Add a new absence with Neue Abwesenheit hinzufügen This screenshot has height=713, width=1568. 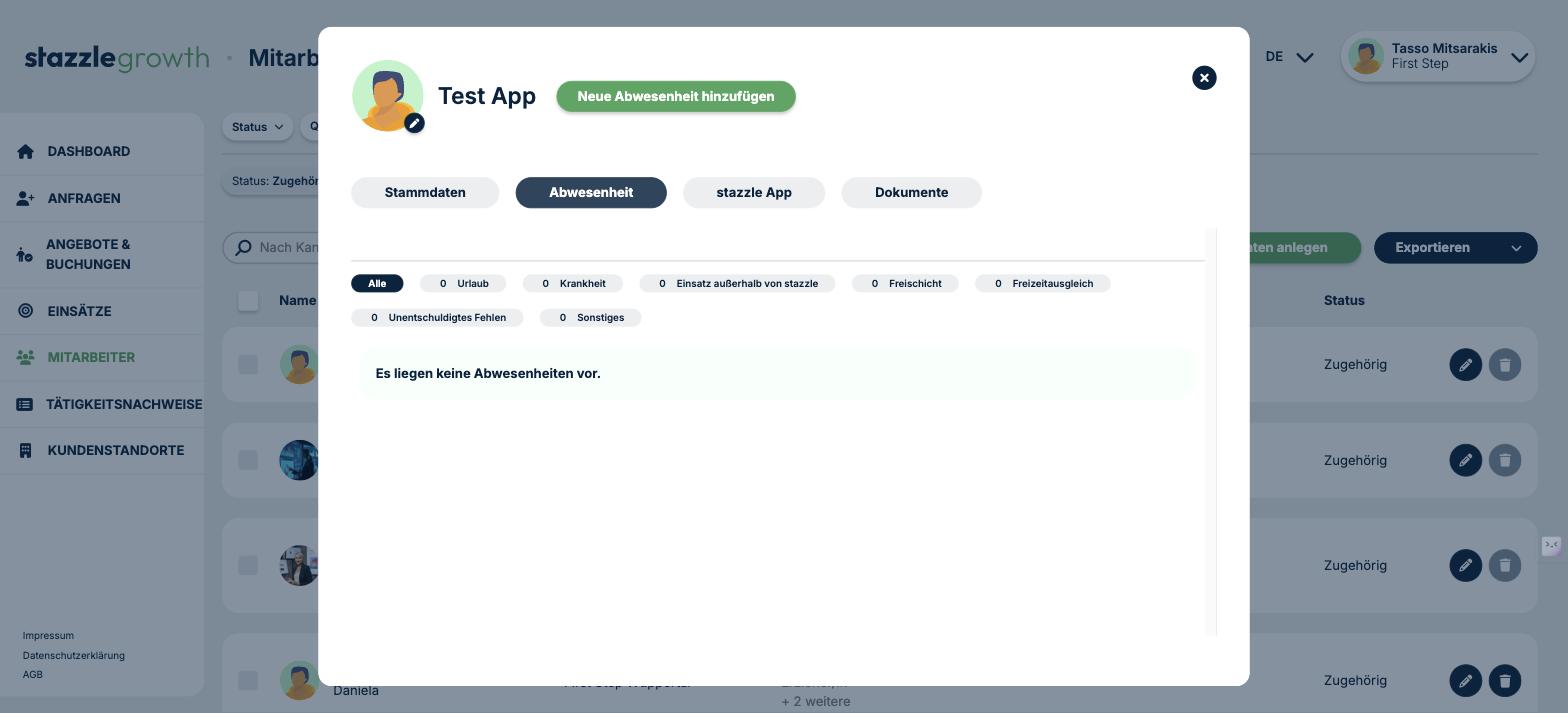[x=676, y=96]
